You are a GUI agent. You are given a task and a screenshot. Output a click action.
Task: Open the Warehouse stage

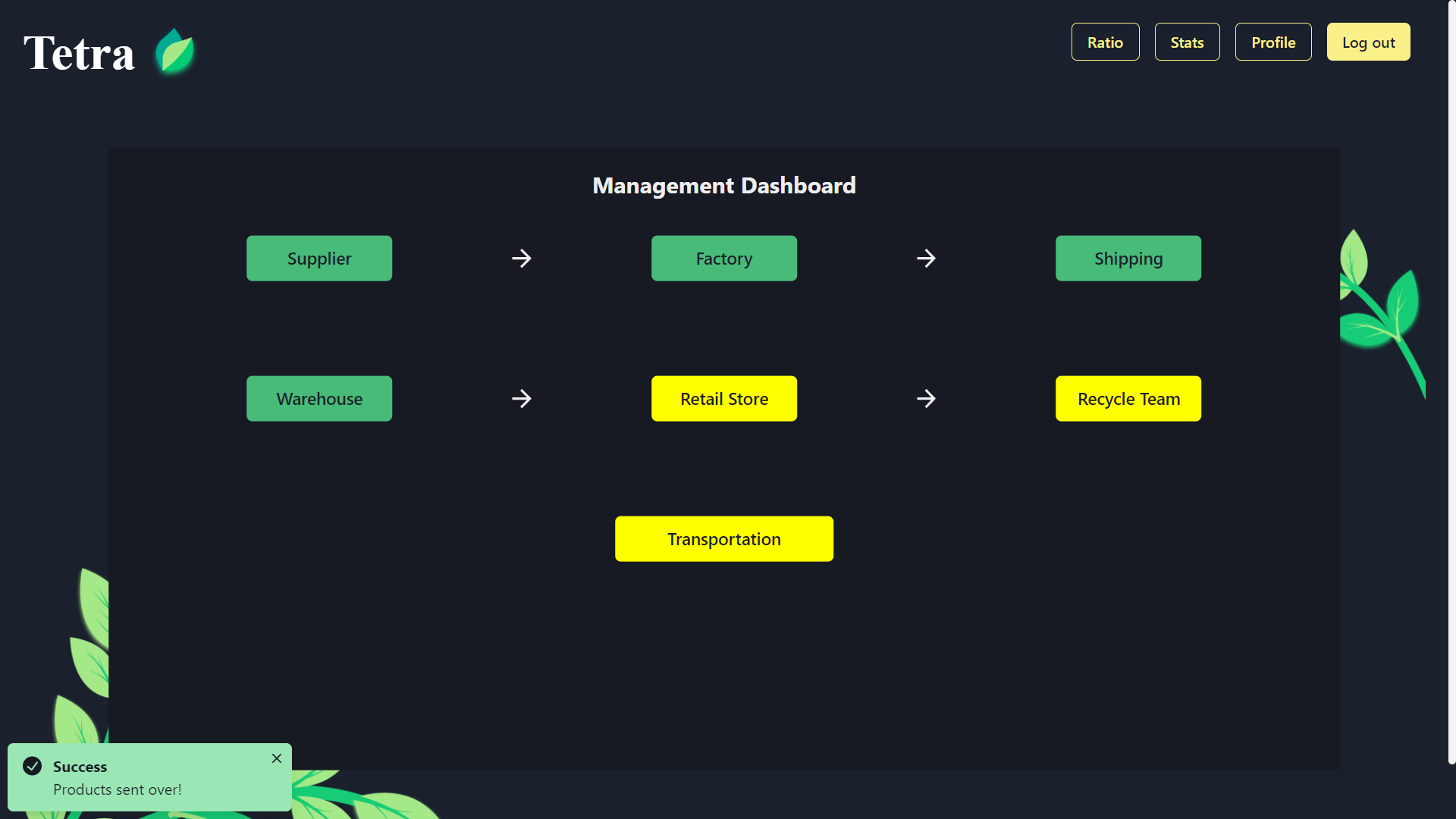pyautogui.click(x=319, y=399)
